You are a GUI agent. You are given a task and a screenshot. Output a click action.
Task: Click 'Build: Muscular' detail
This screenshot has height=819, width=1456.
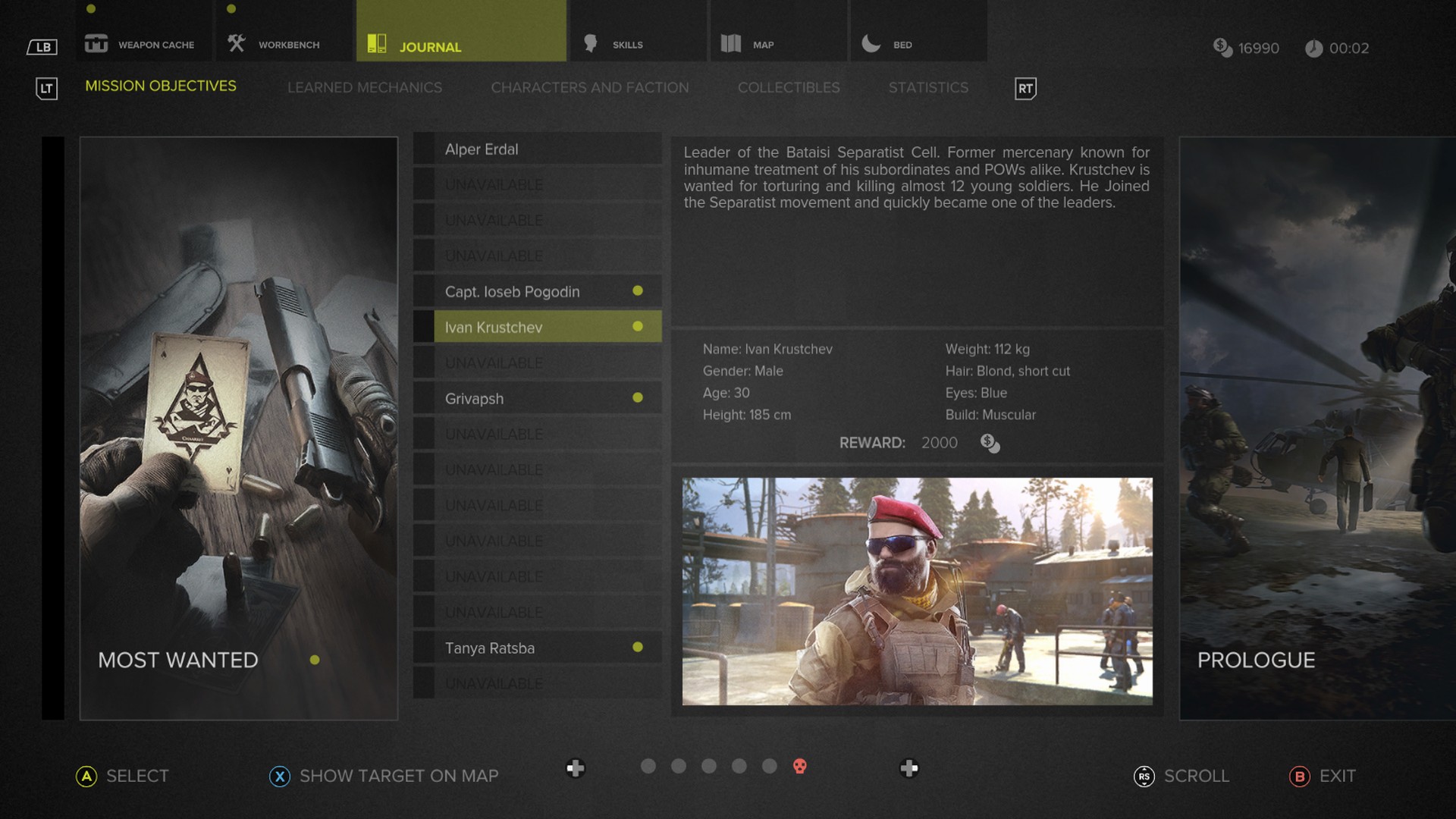(990, 416)
